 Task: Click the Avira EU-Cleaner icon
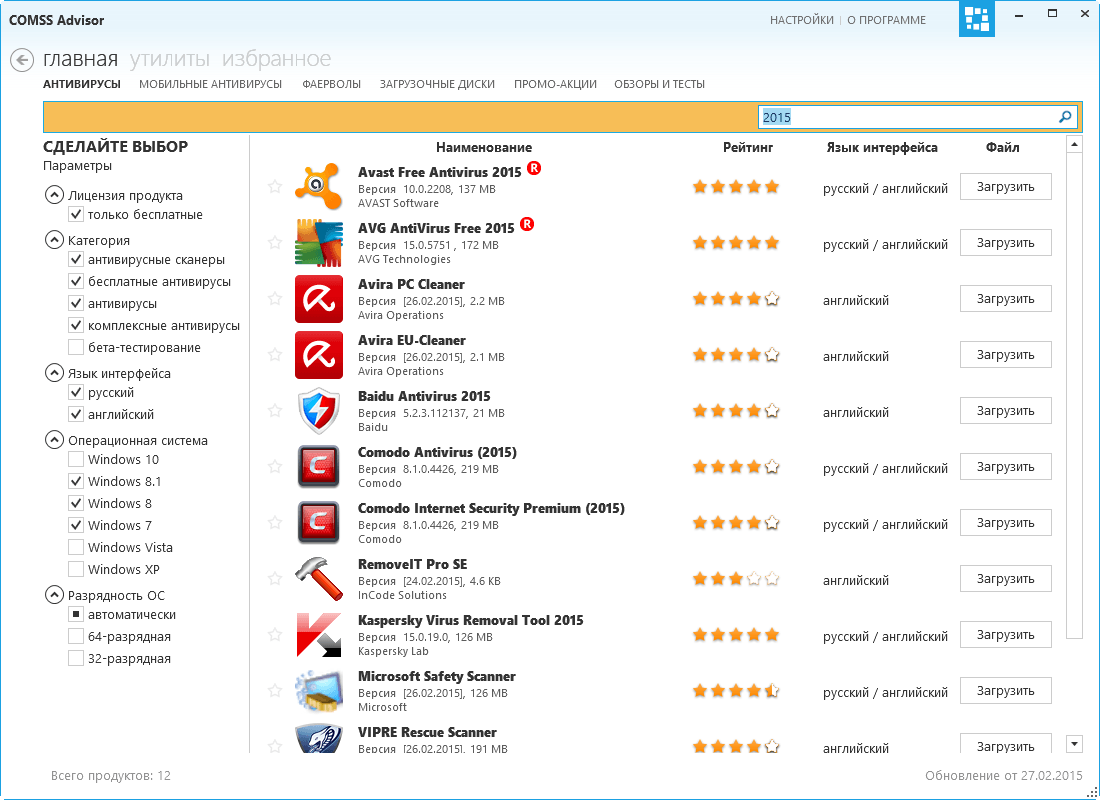pos(318,355)
